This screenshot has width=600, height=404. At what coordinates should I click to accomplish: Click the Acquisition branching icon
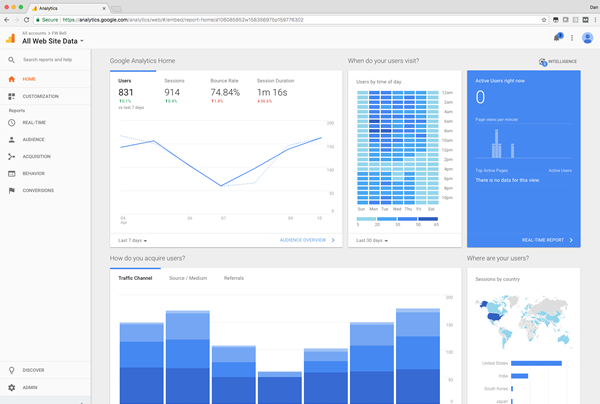tap(11, 156)
